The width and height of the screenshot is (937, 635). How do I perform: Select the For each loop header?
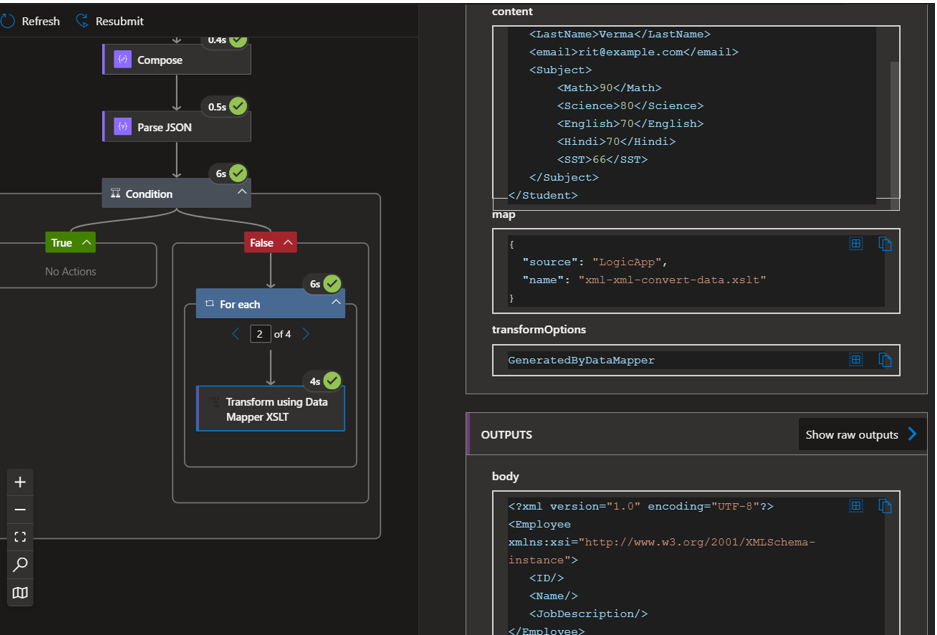tap(271, 303)
